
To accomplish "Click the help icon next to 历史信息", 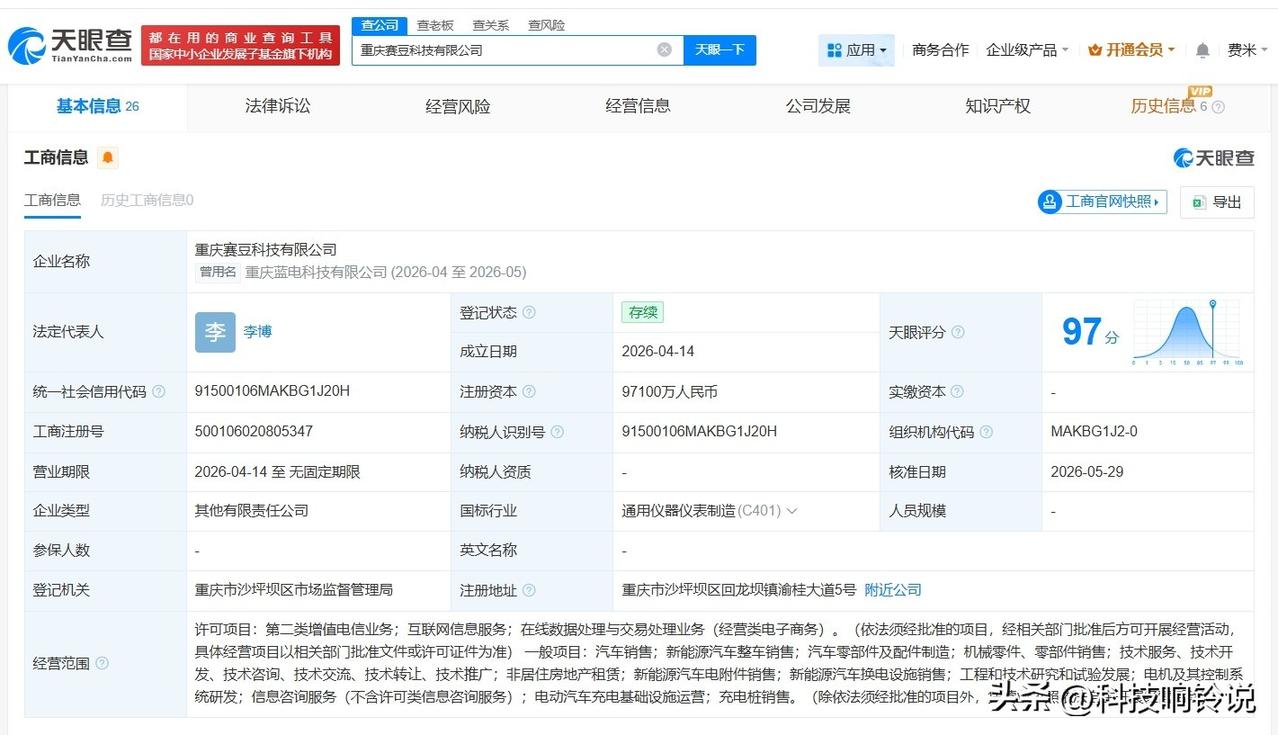I will 1218,107.
